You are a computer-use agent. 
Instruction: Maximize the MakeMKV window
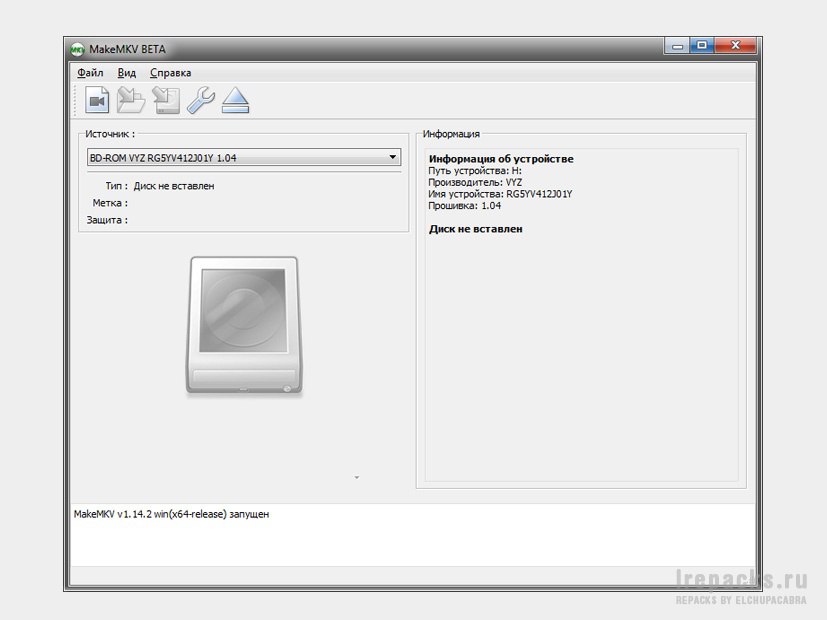702,46
